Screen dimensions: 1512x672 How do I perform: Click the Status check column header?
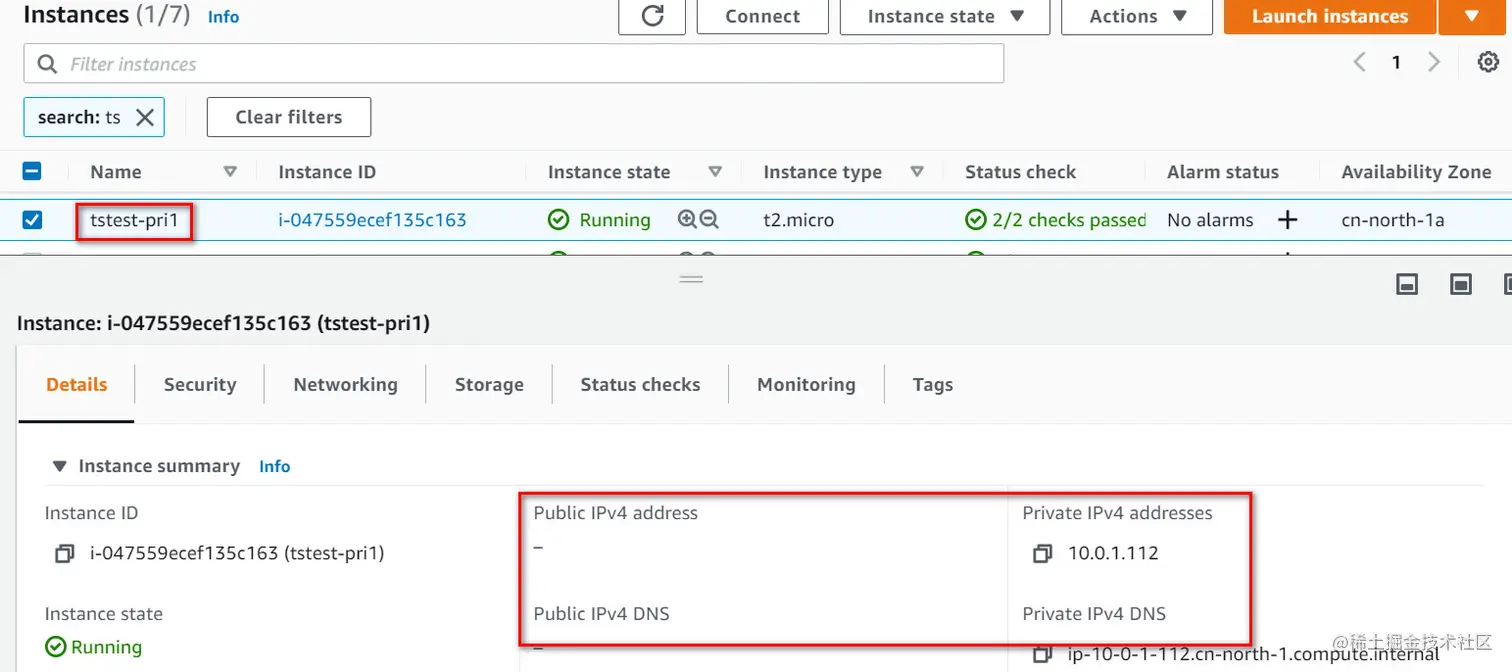click(x=1020, y=172)
